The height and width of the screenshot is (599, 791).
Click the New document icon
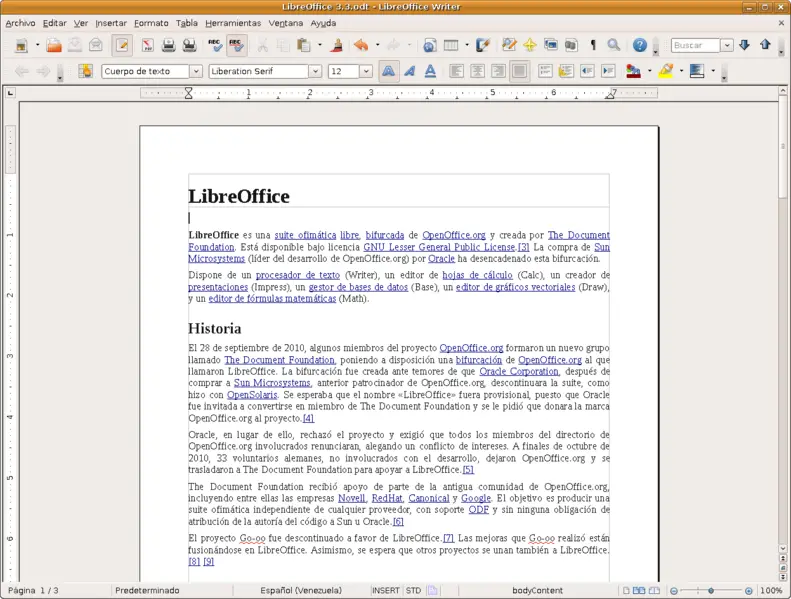pos(21,45)
